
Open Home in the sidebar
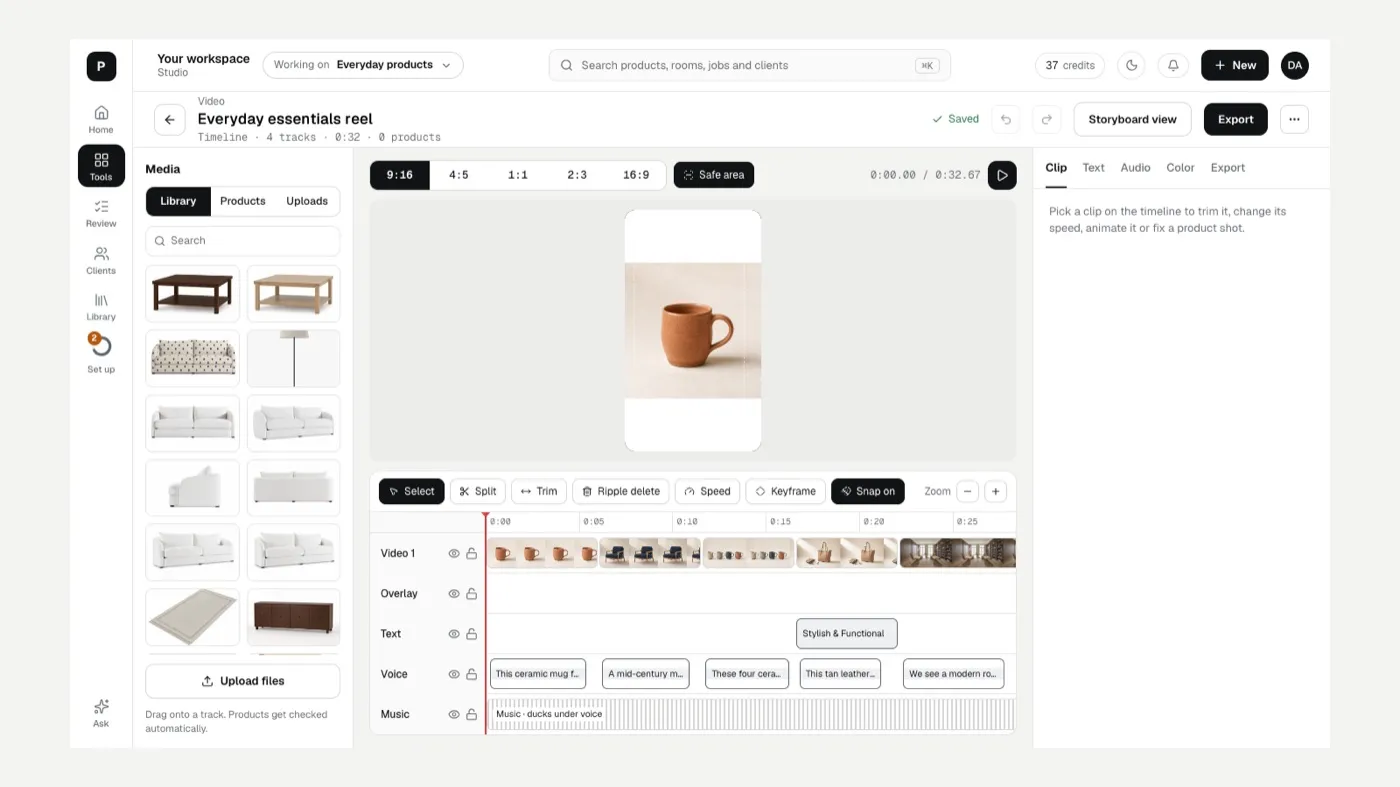tap(101, 119)
